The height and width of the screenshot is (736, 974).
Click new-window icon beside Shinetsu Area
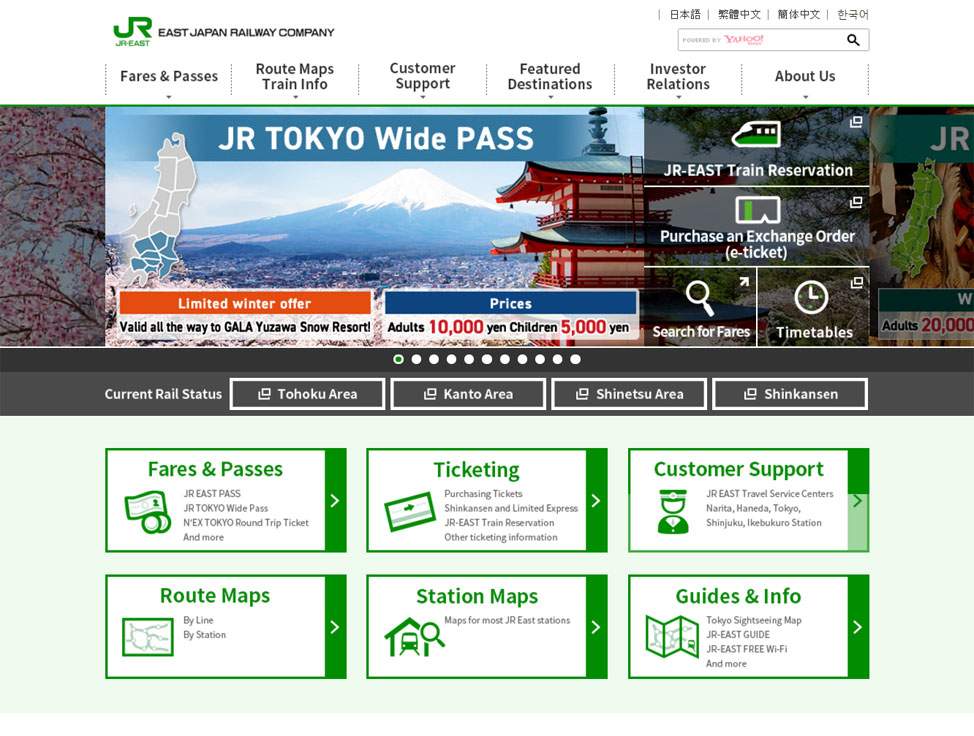click(582, 394)
